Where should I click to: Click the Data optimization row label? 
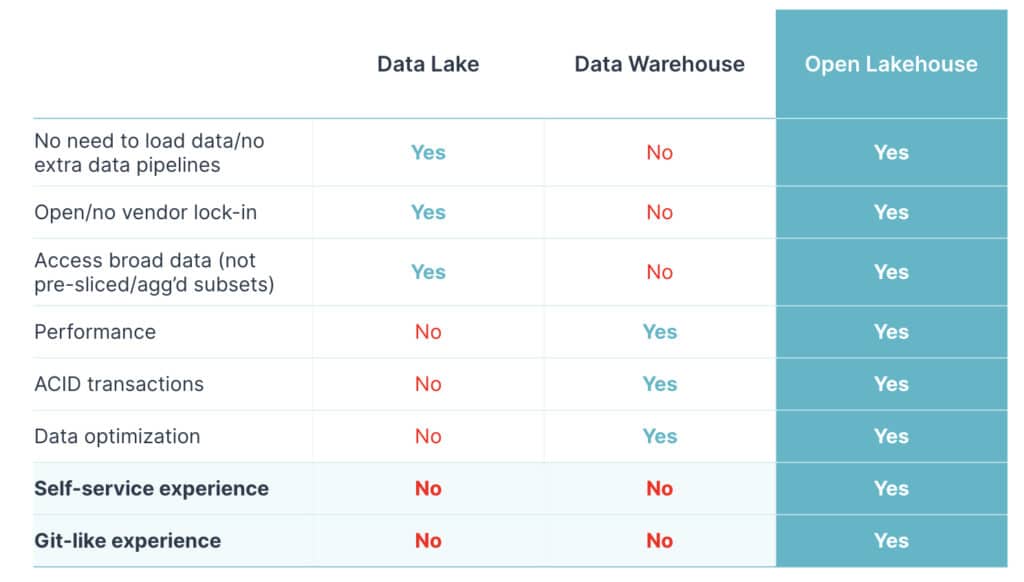pos(117,436)
